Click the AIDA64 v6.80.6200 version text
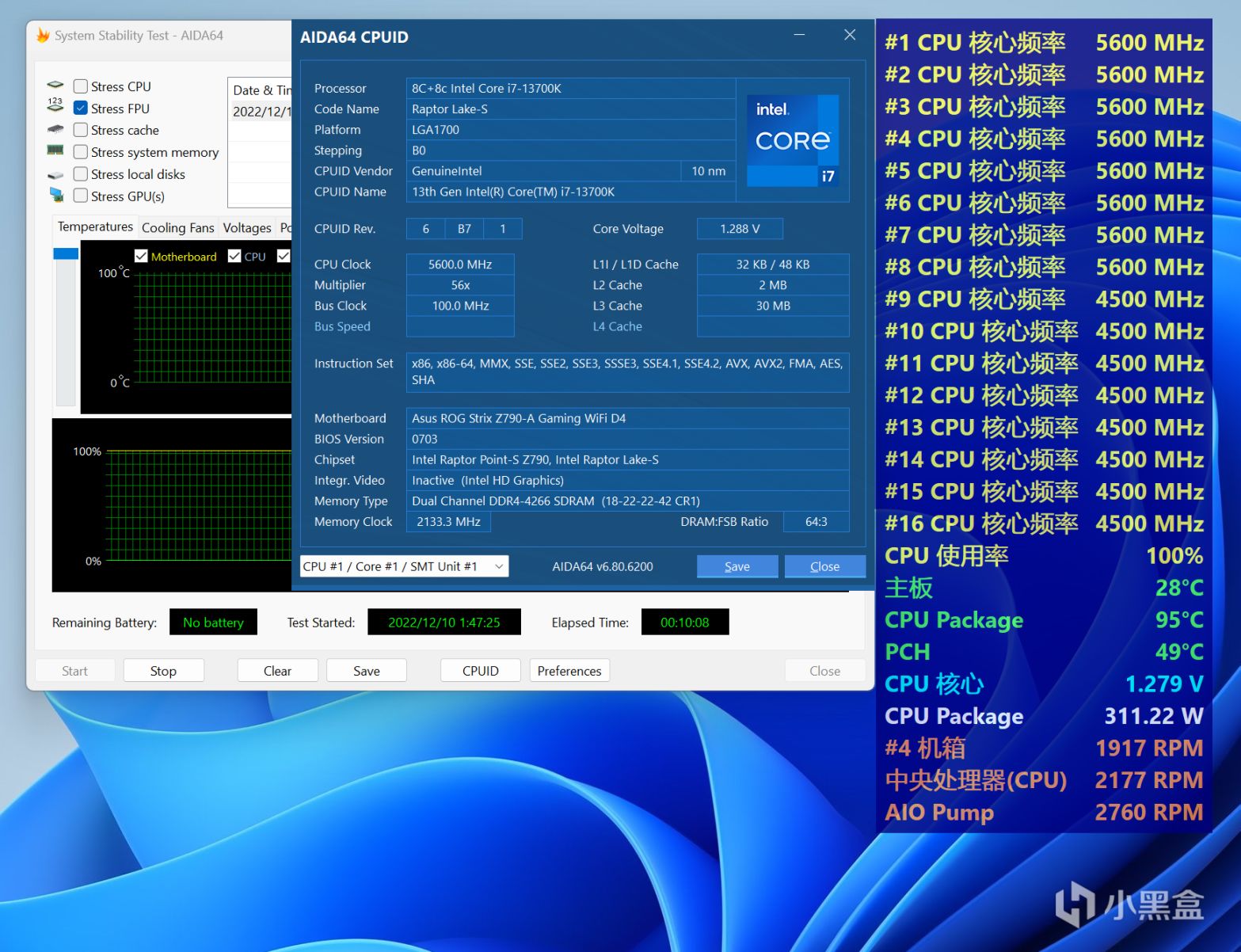This screenshot has width=1241, height=952. coord(603,566)
